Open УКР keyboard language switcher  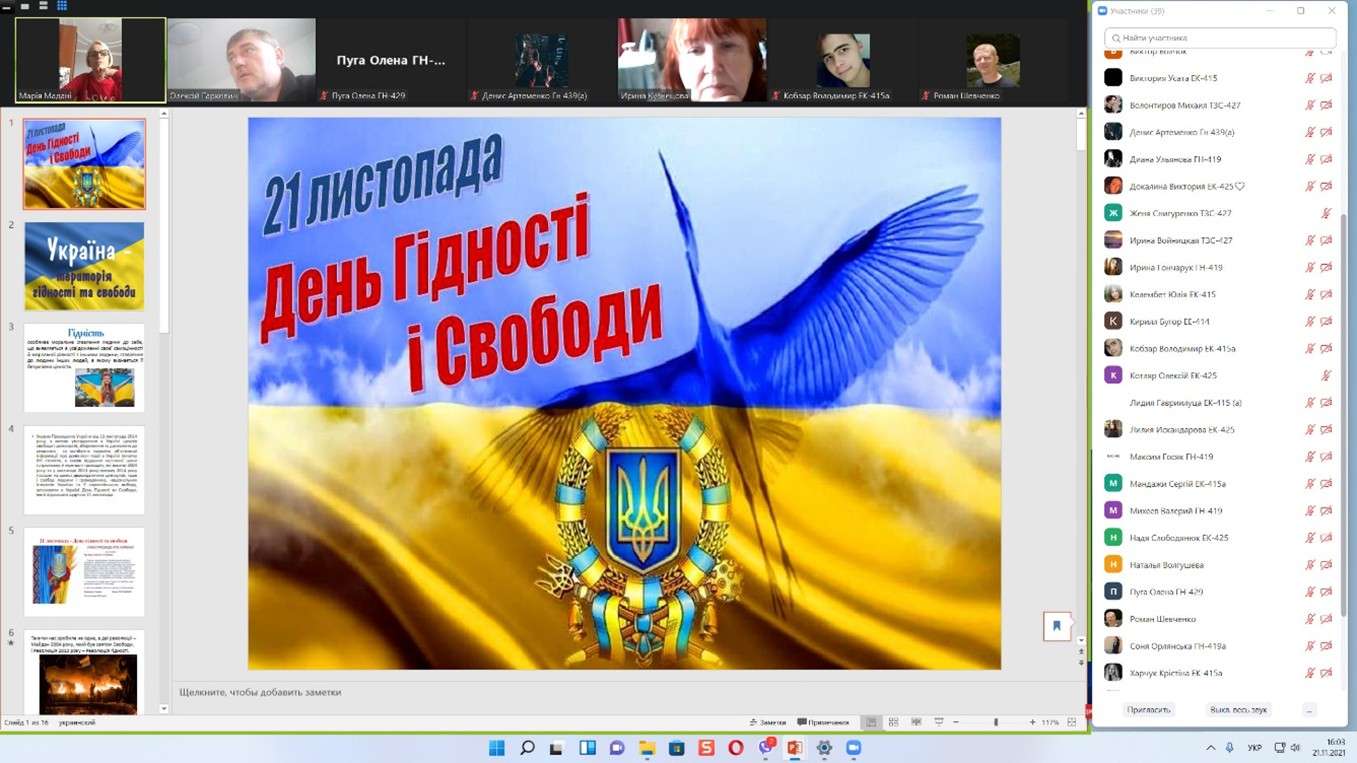point(1255,748)
